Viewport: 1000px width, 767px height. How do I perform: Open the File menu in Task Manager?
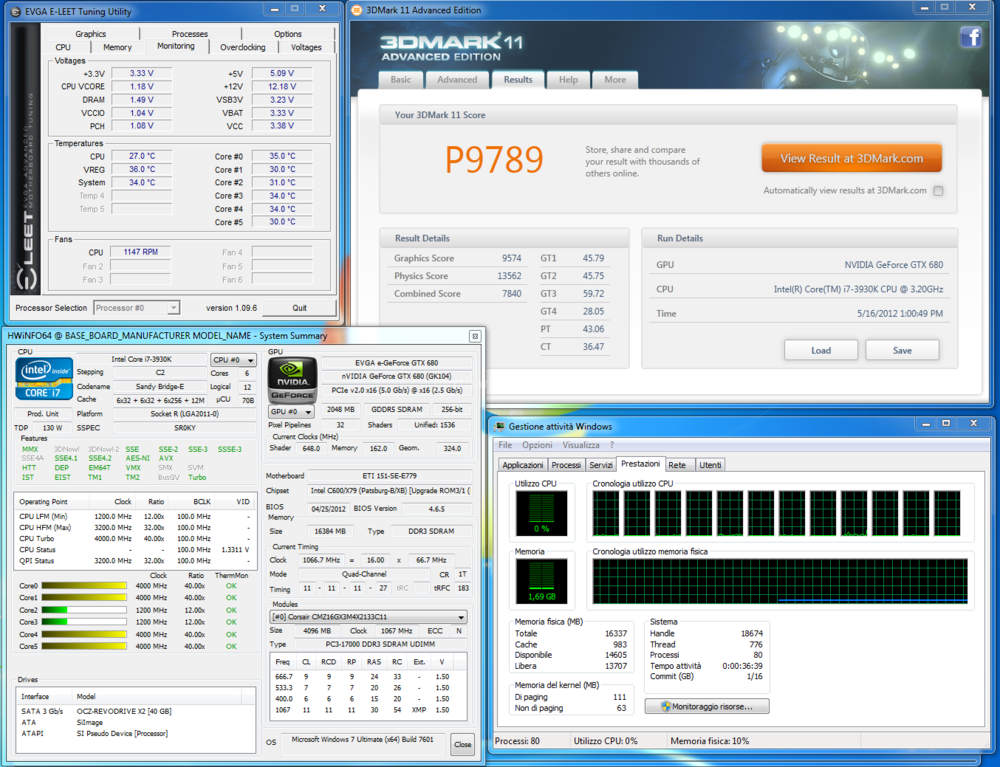click(x=505, y=445)
